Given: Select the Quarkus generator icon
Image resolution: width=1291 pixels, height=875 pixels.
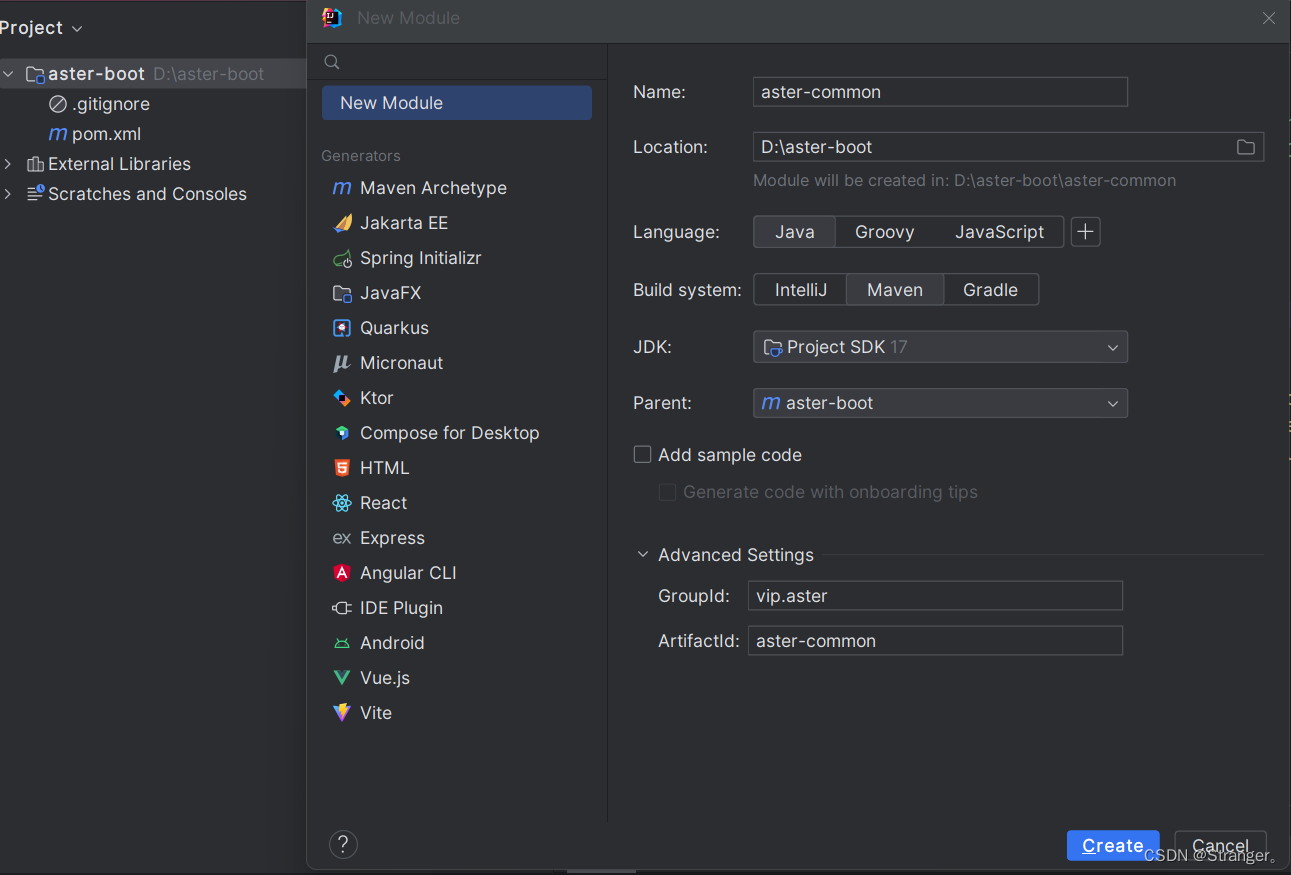Looking at the screenshot, I should 342,328.
